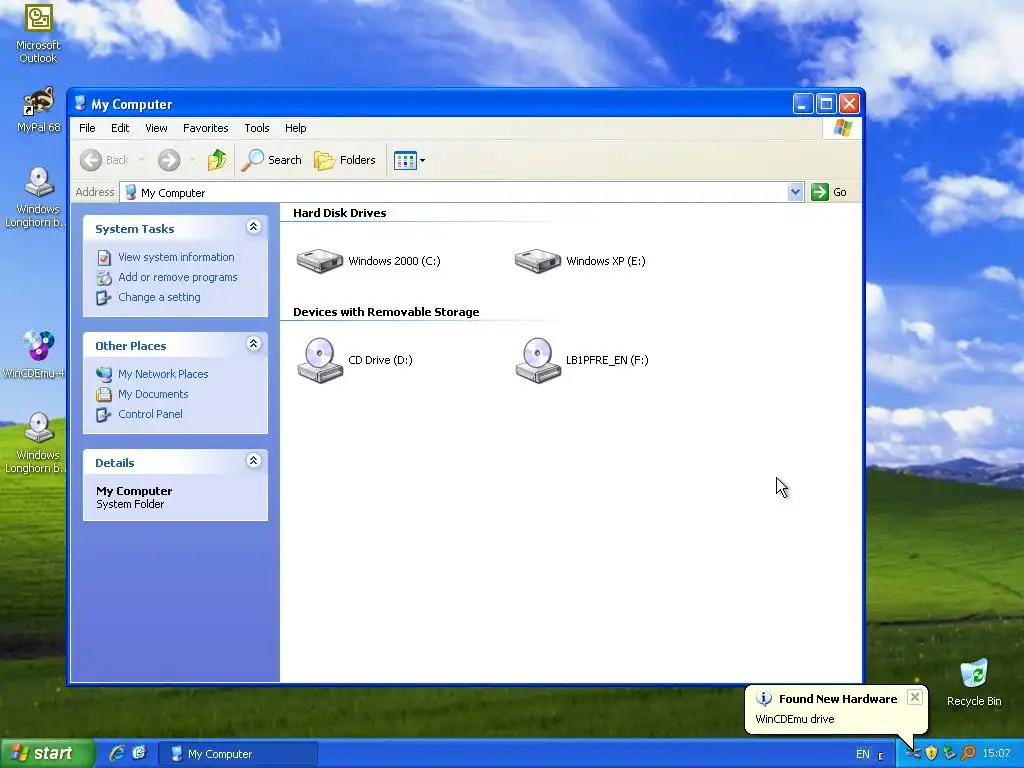
Task: Click Change a setting link
Action: [x=159, y=297]
